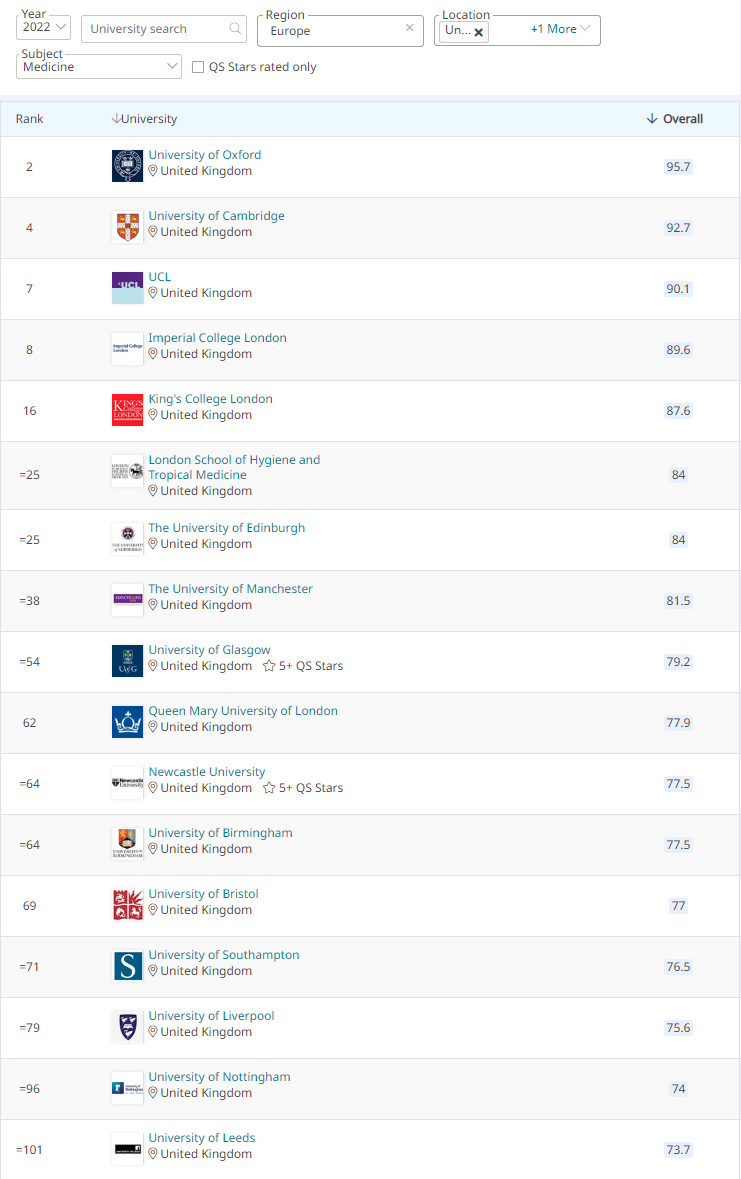Screen dimensions: 741x1179
Task: Enable QS Stars rated only checkbox
Action: [x=198, y=67]
